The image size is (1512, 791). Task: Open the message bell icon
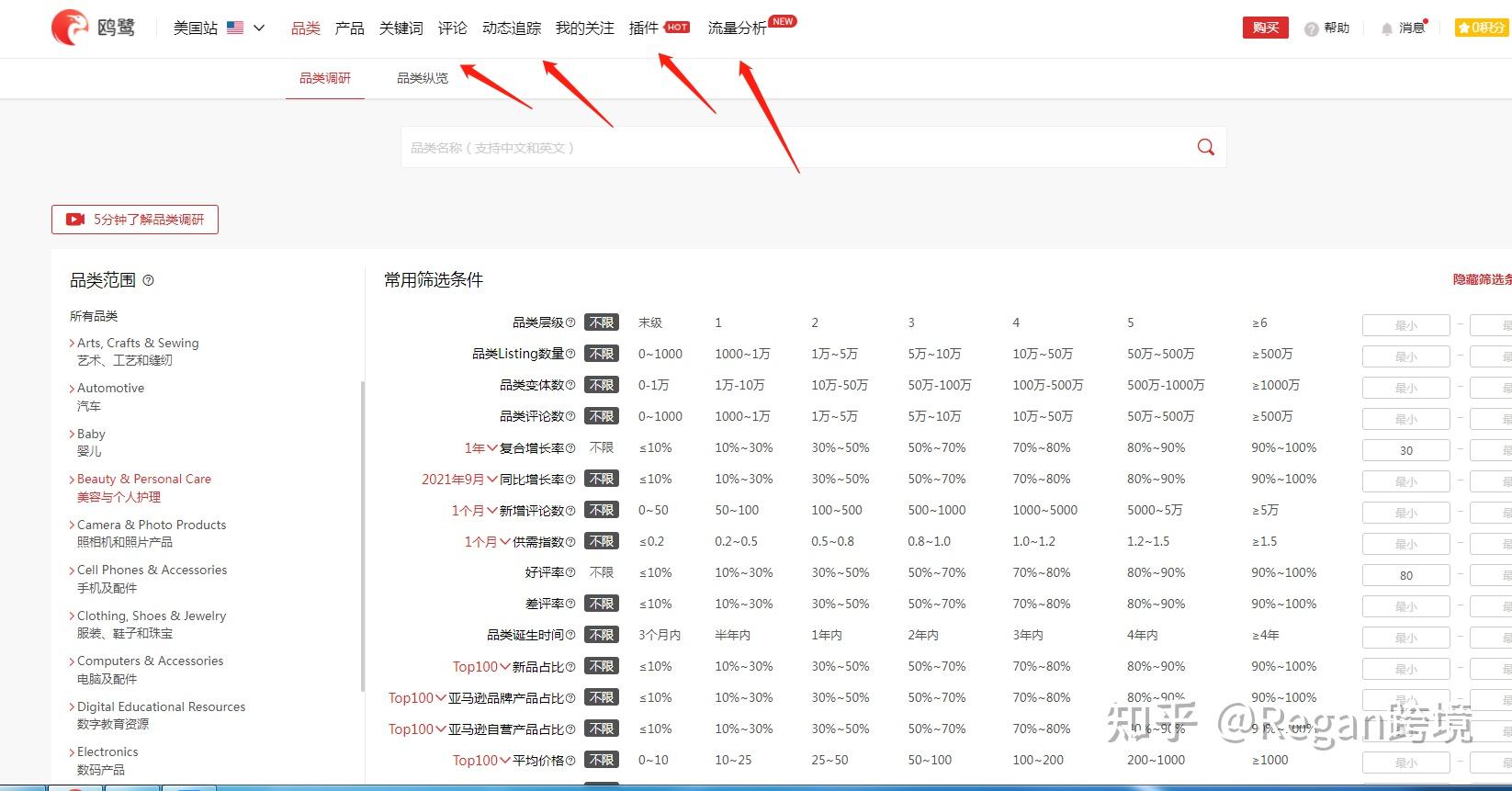[1387, 28]
